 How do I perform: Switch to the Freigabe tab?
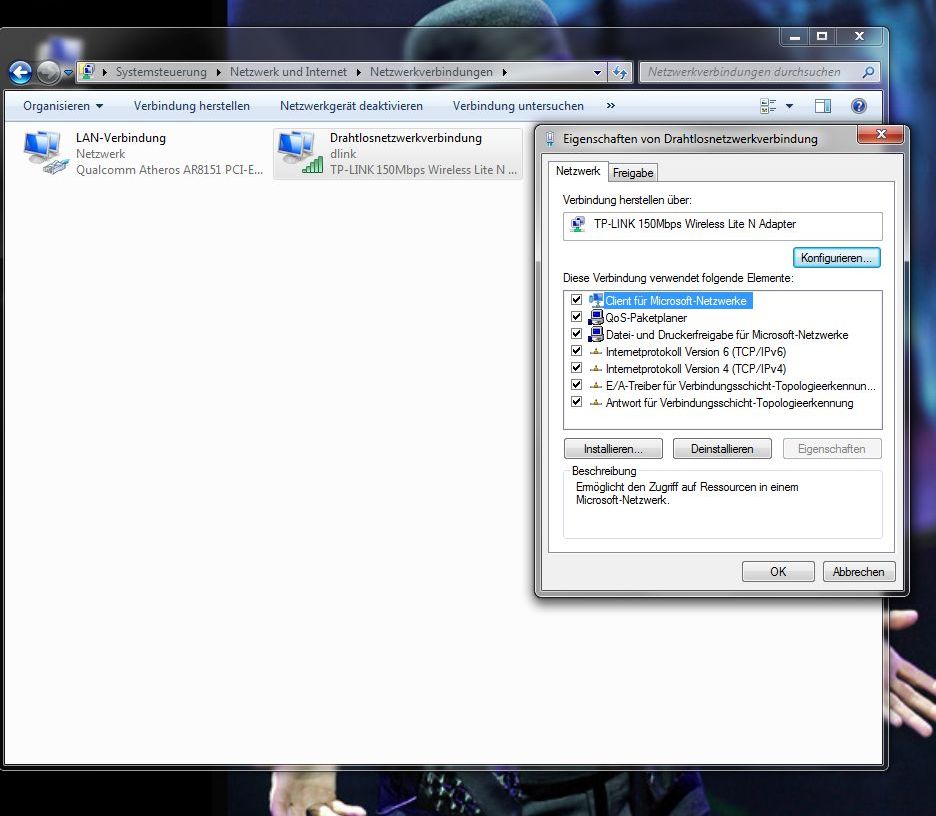[633, 173]
